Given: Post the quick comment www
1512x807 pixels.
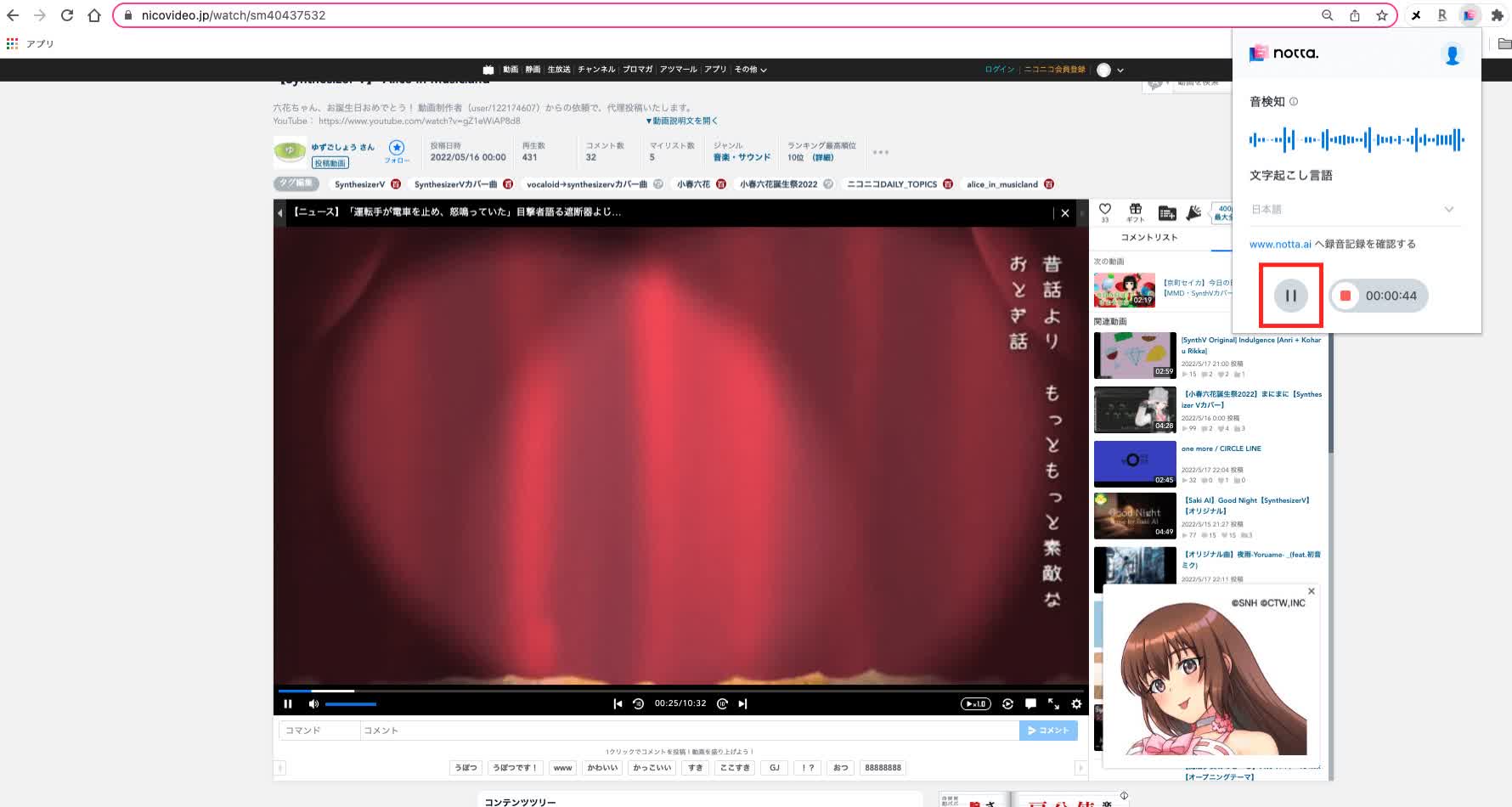Looking at the screenshot, I should (x=563, y=767).
